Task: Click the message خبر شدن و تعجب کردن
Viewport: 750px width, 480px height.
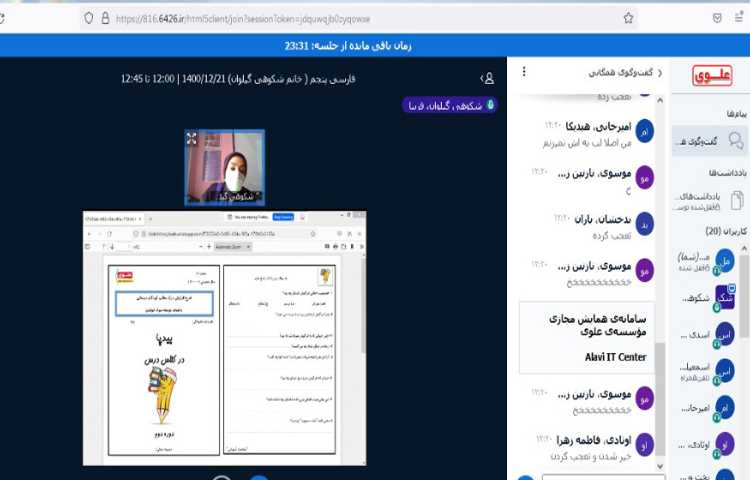Action: pos(591,457)
